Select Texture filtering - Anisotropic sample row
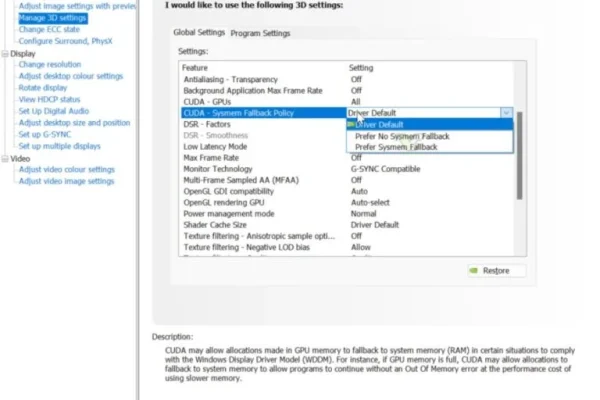This screenshot has height=400, width=600. [x=347, y=236]
